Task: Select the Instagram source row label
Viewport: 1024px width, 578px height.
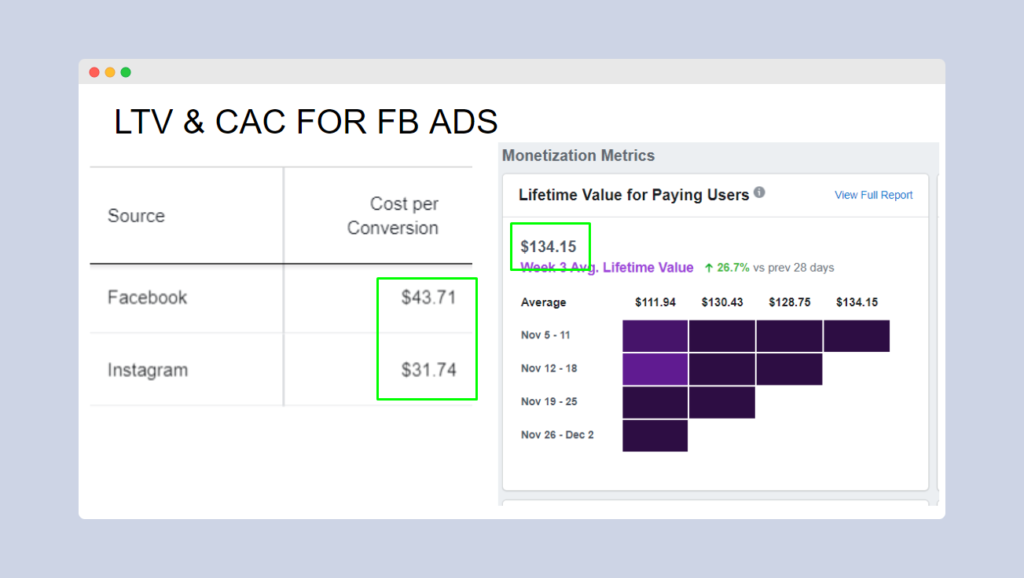Action: click(148, 370)
